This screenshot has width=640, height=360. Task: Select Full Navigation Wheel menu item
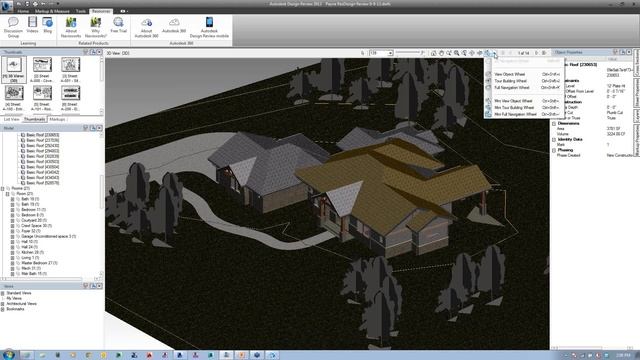524,87
